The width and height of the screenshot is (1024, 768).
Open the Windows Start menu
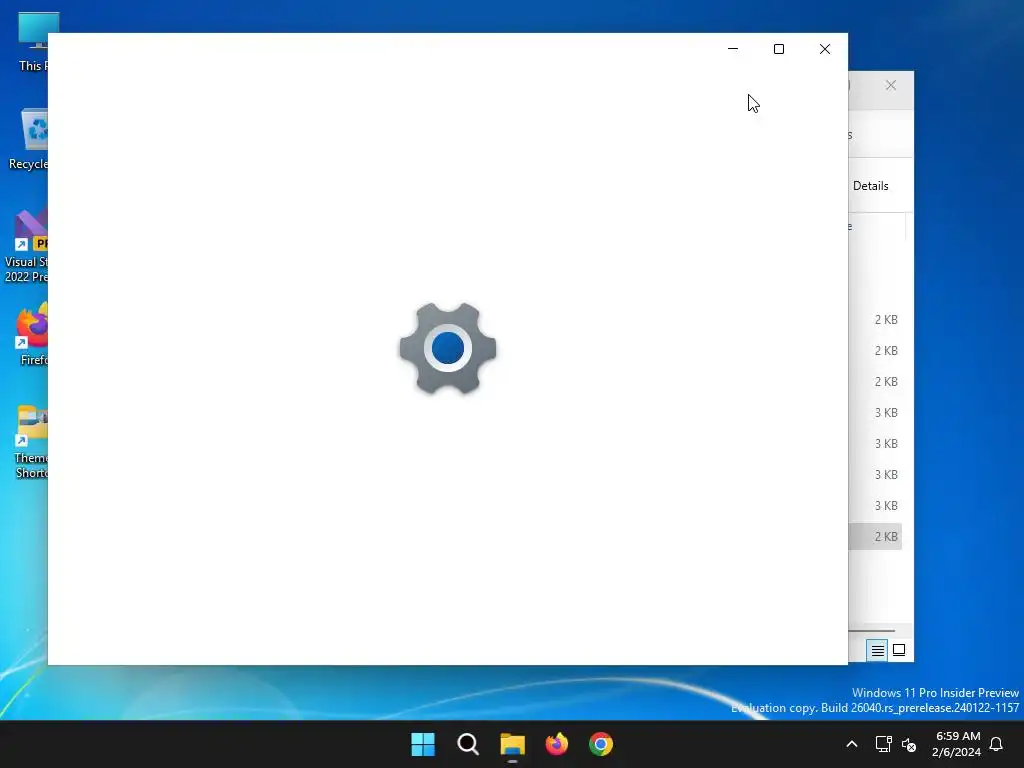pos(423,744)
